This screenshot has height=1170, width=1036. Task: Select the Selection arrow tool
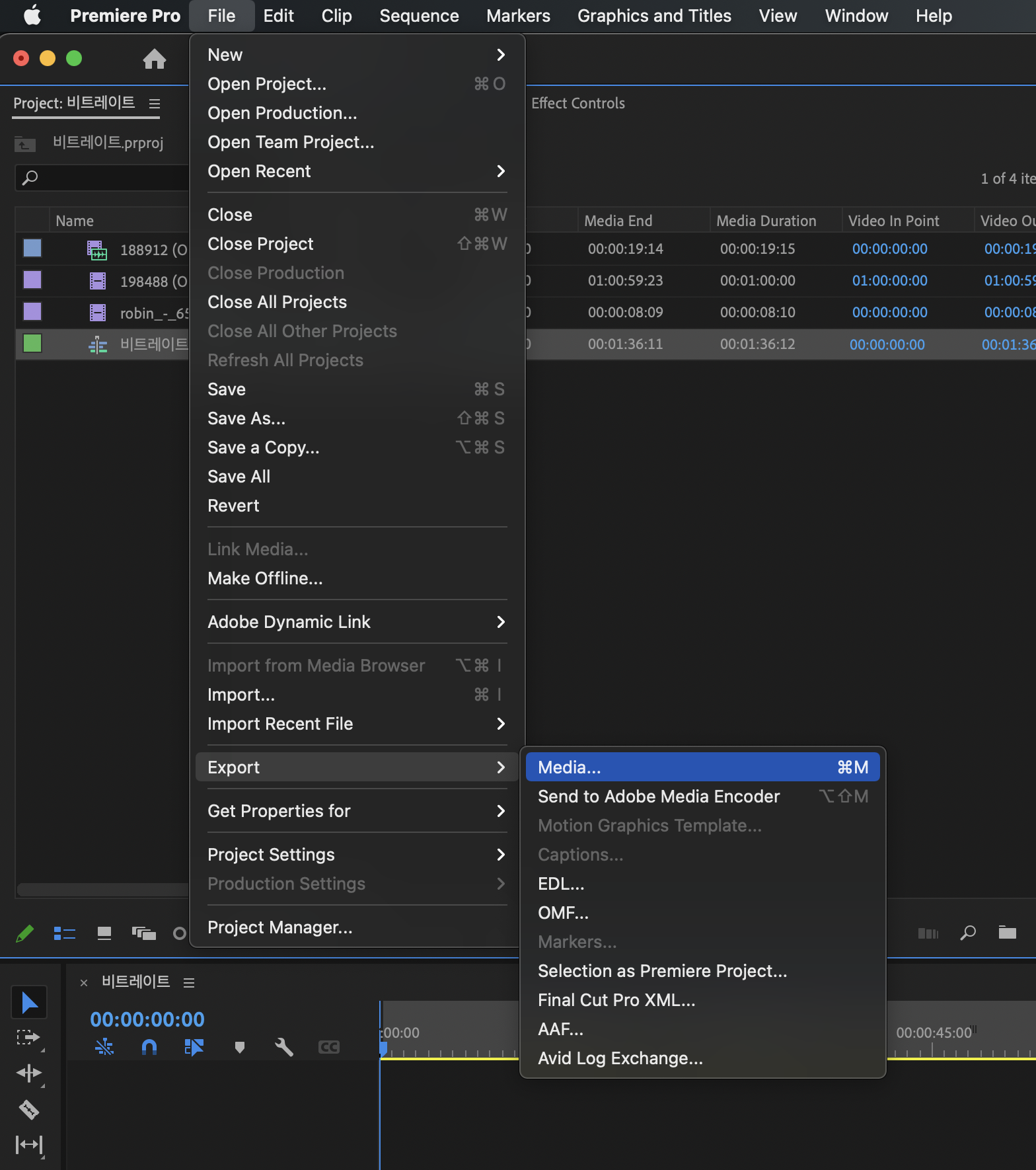(29, 1003)
